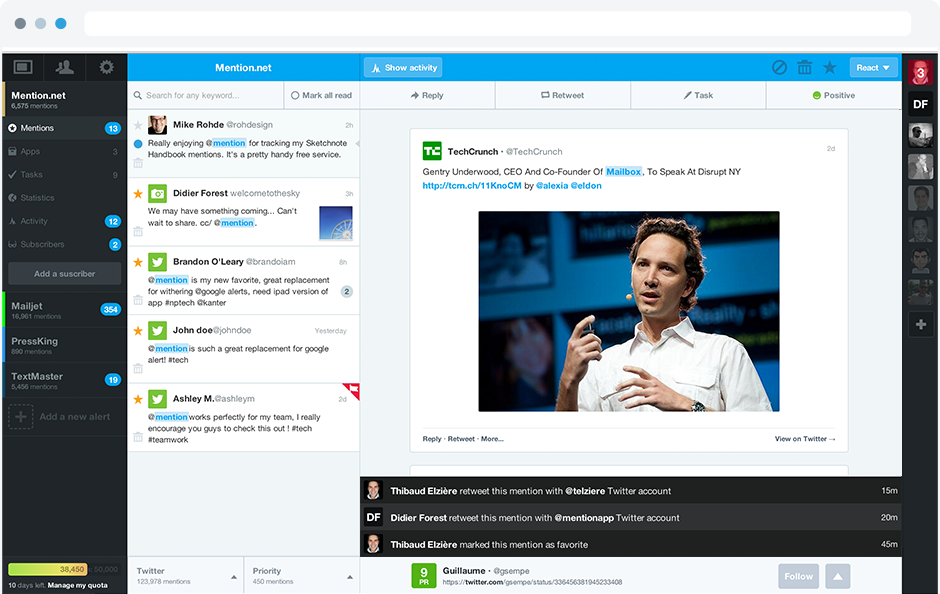The width and height of the screenshot is (940, 594).
Task: Open the settings gear in sidebar header
Action: (x=106, y=67)
